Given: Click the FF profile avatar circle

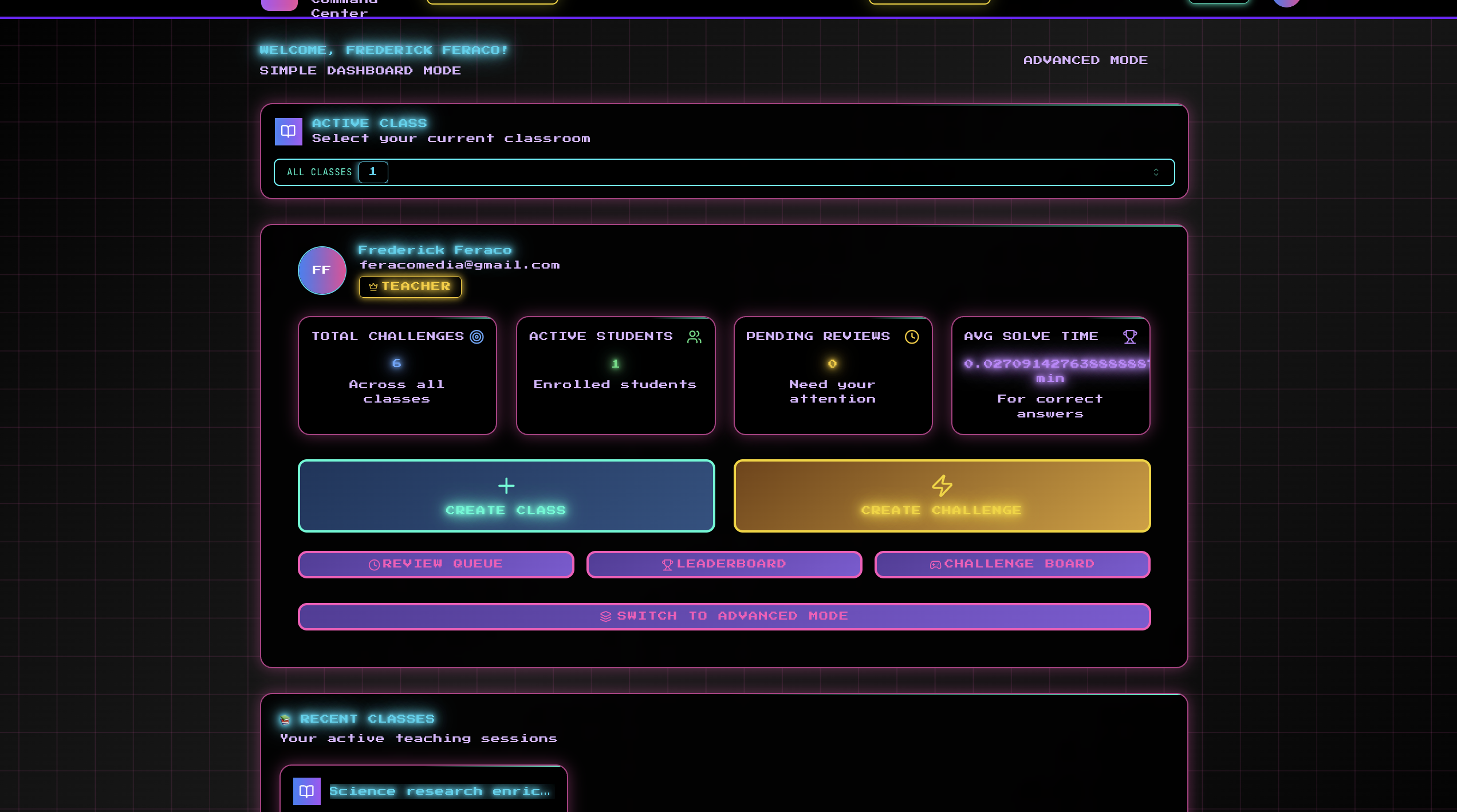Looking at the screenshot, I should click(322, 270).
